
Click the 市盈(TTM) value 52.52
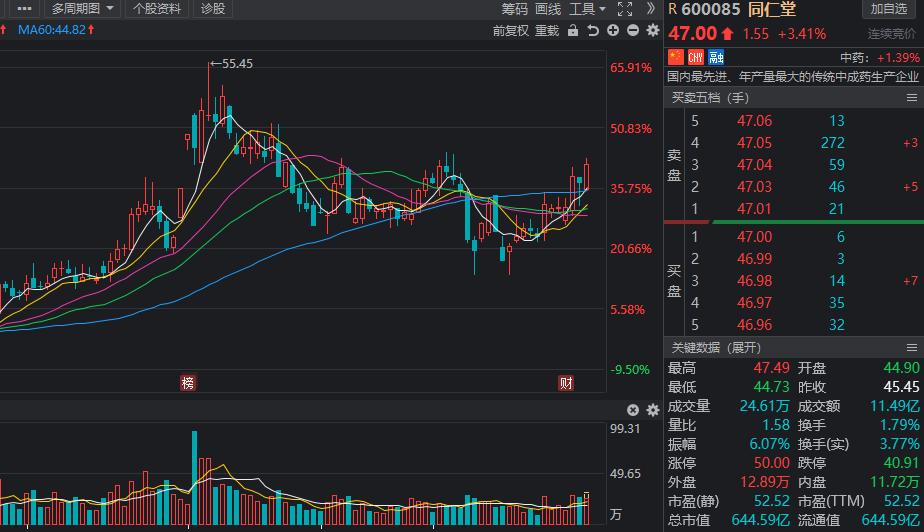tap(902, 501)
